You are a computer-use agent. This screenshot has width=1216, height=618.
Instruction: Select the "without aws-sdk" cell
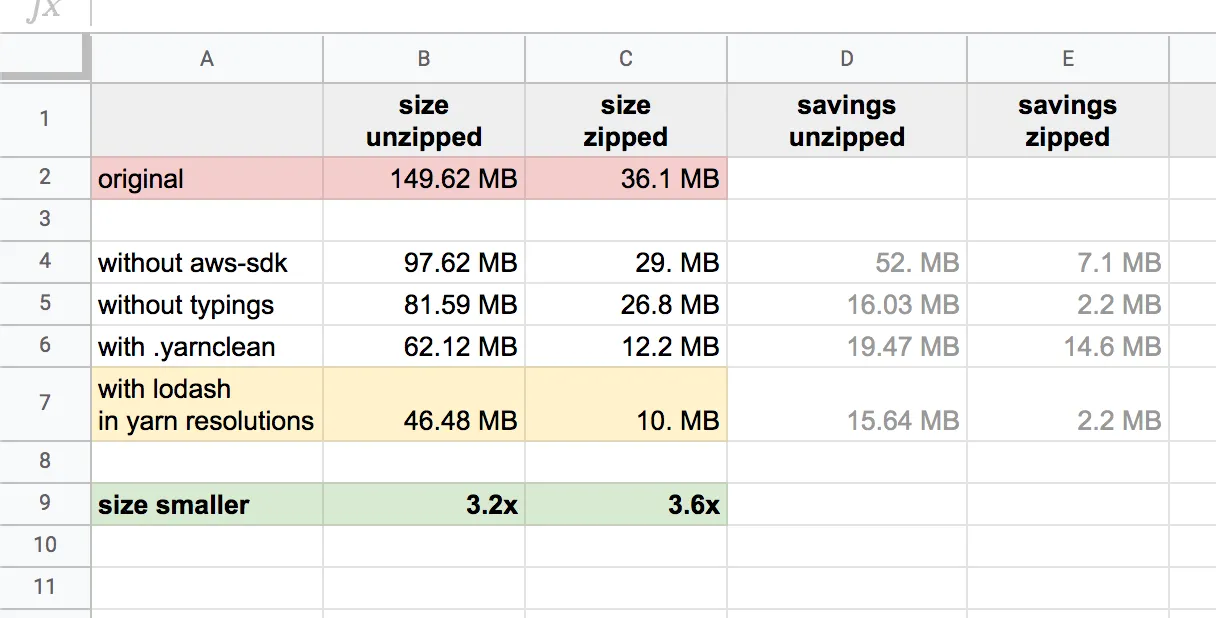click(207, 263)
